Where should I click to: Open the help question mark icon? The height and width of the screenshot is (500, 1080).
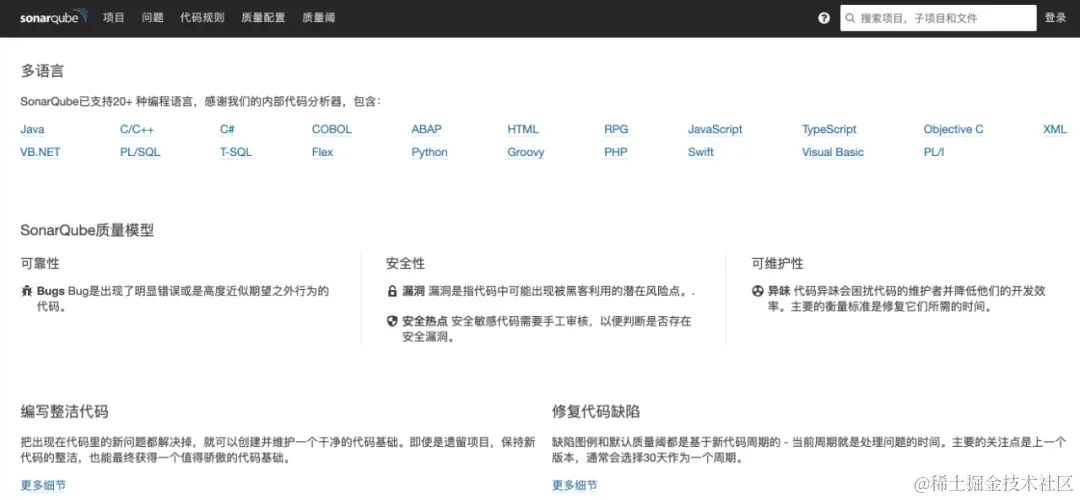824,18
